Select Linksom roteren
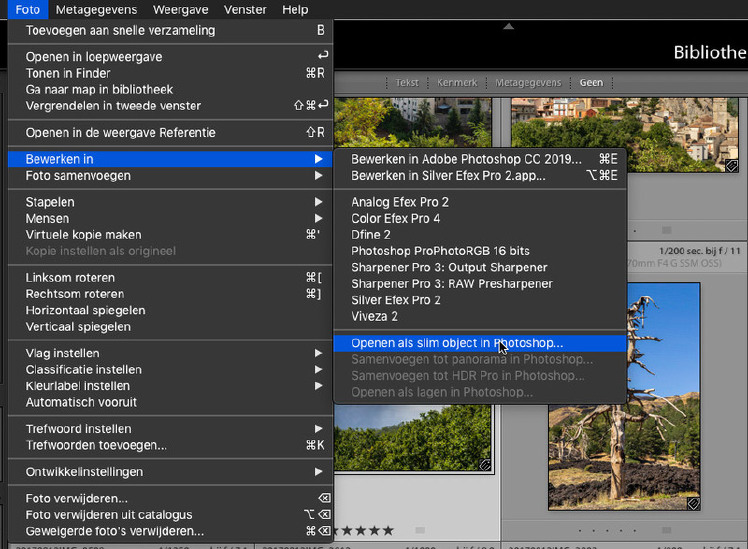The image size is (748, 549). click(170, 278)
